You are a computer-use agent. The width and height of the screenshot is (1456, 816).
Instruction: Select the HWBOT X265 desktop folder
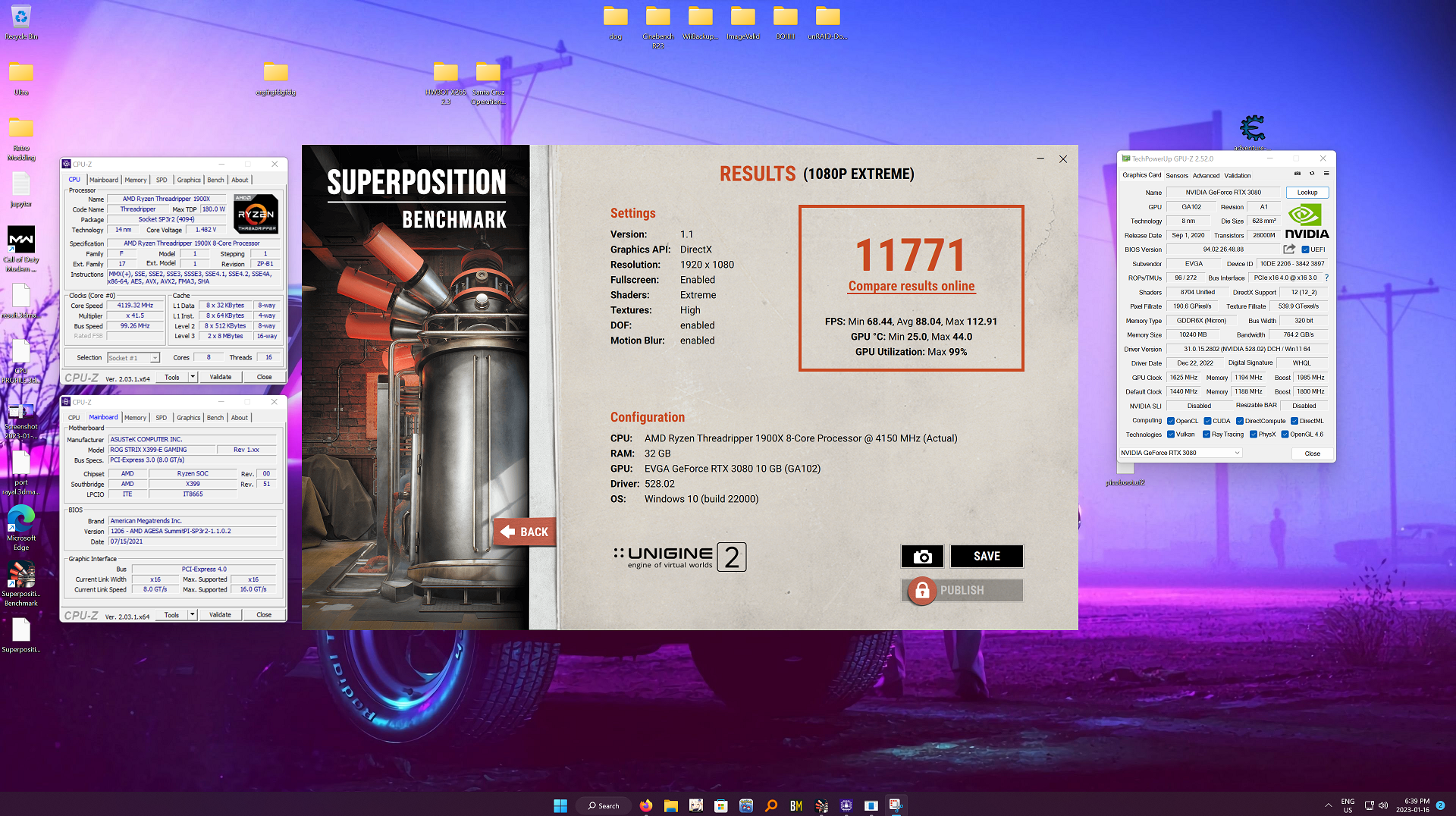[446, 83]
